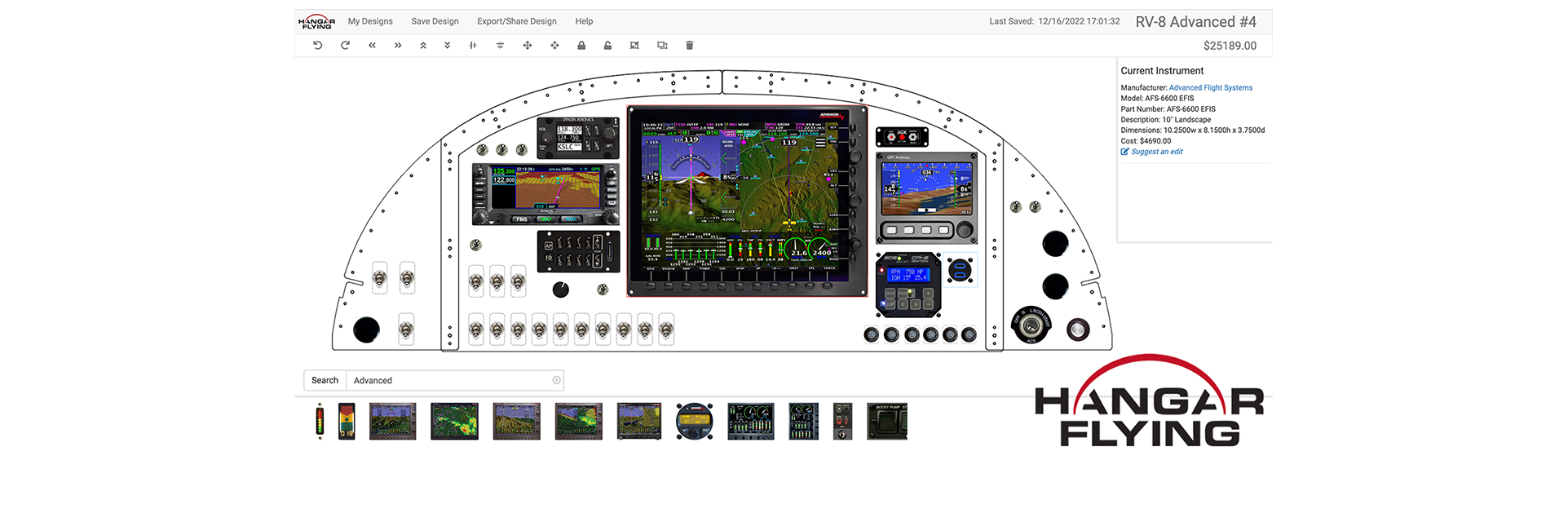Screen dimensions: 1568x522
Task: Click the Cost: $4690.00 line
Action: click(x=1146, y=141)
